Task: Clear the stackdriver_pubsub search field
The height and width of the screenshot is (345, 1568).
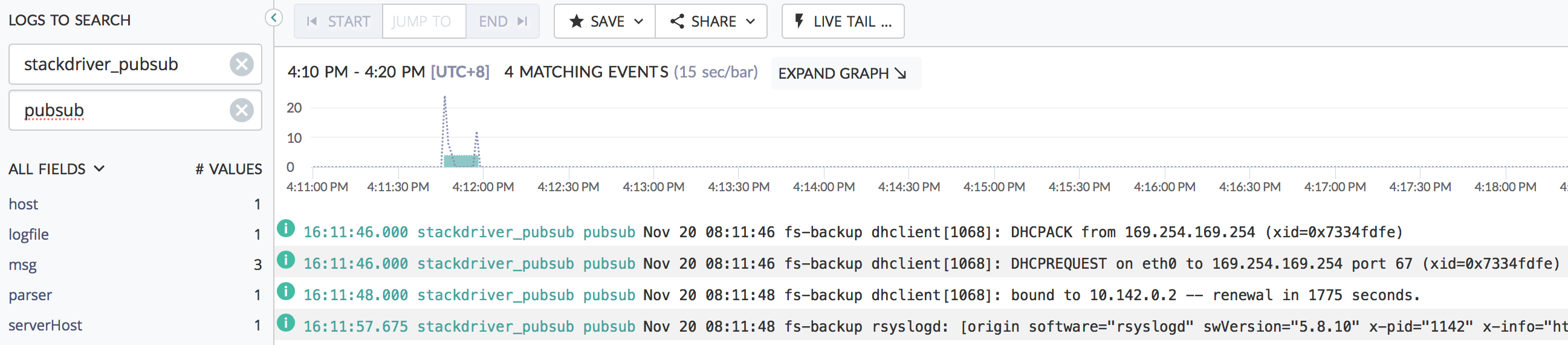Action: pos(241,64)
